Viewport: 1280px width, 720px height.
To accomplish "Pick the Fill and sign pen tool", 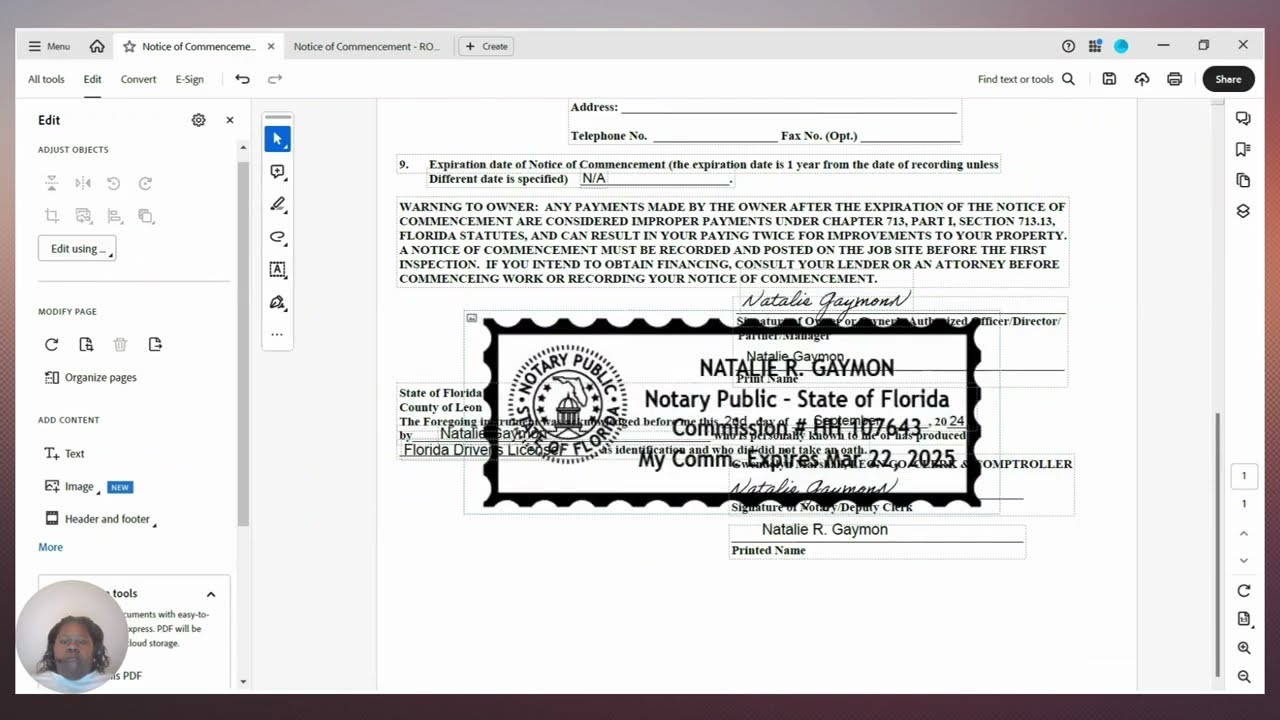I will [x=277, y=302].
